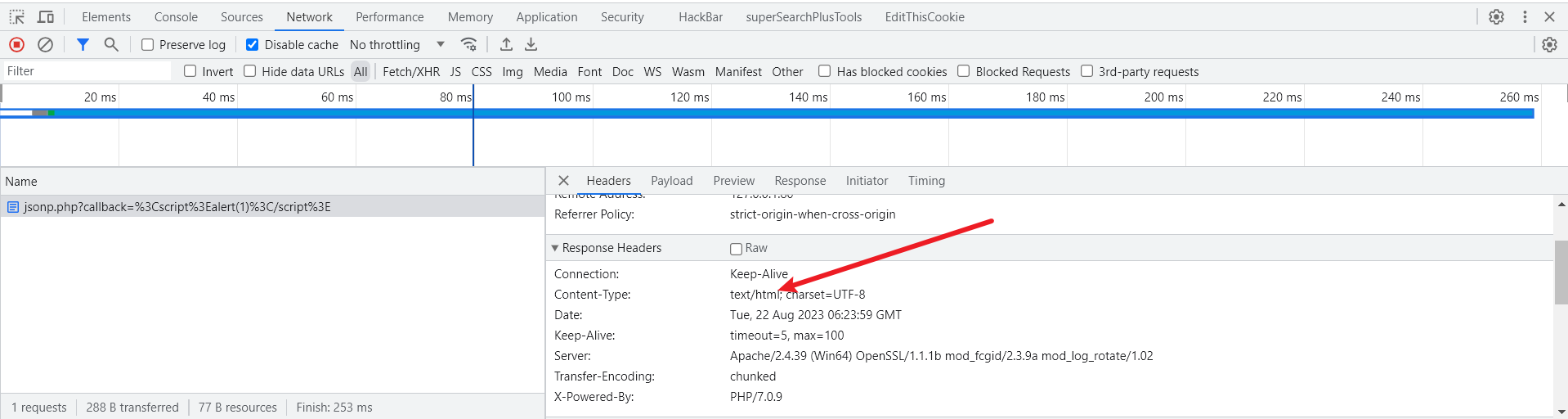This screenshot has height=419, width=1568.
Task: Uncheck Disable cache checkbox
Action: pyautogui.click(x=253, y=45)
